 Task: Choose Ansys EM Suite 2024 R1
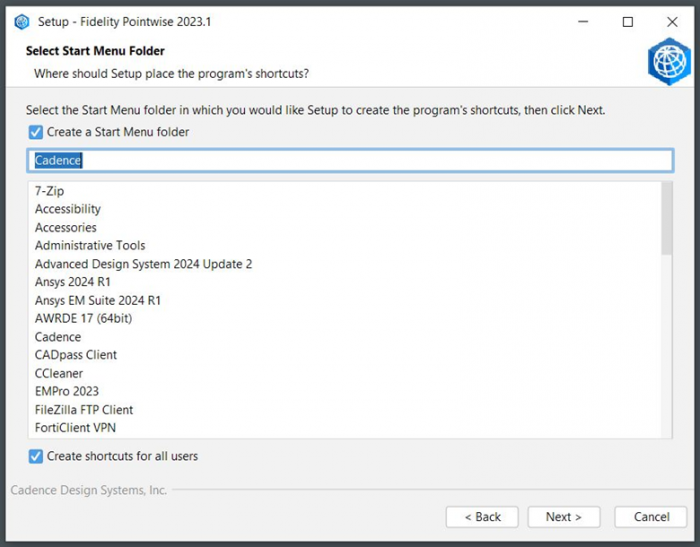[x=98, y=301]
